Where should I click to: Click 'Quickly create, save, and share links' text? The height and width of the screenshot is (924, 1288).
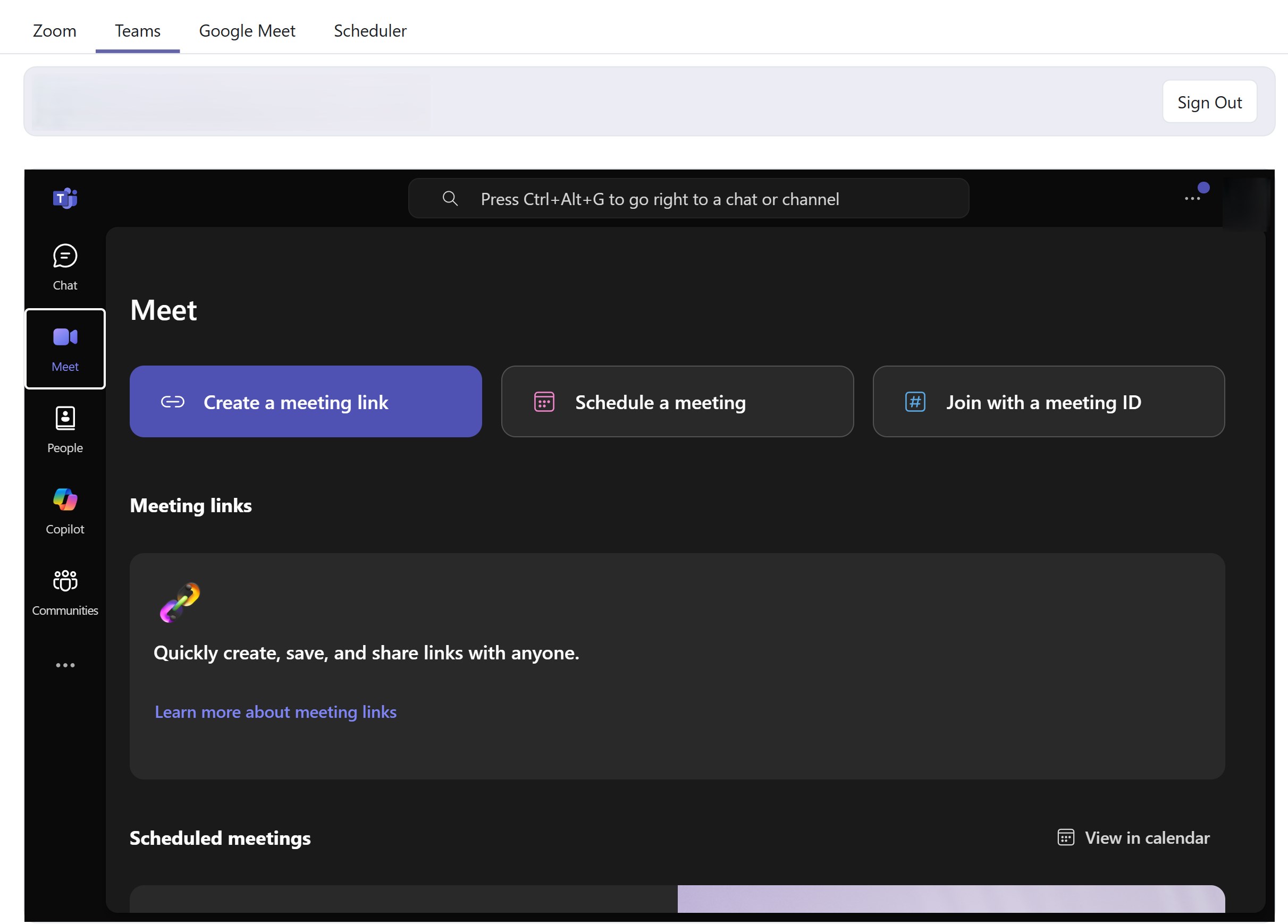pyautogui.click(x=366, y=652)
